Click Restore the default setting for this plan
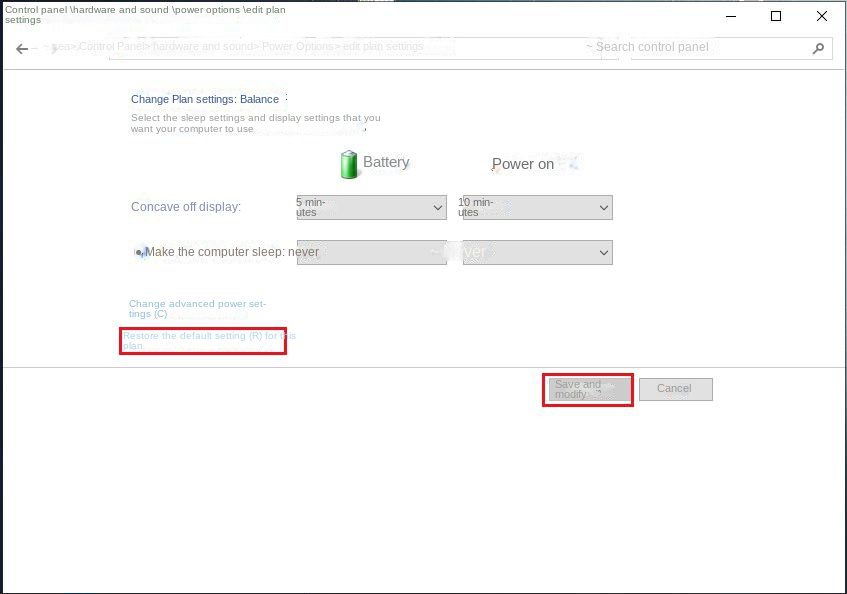 pyautogui.click(x=202, y=341)
